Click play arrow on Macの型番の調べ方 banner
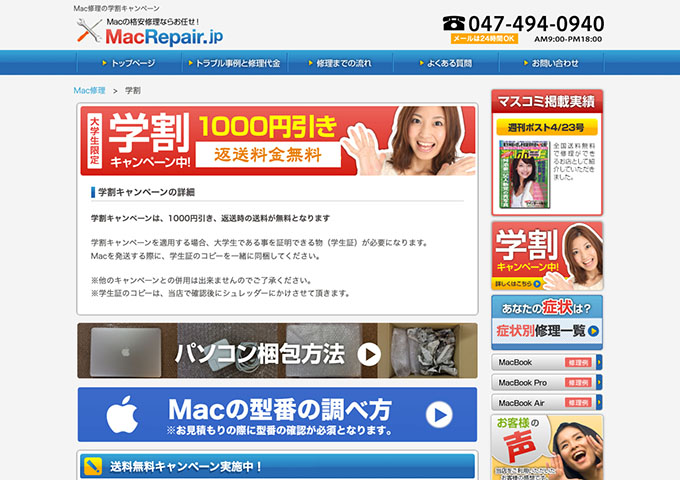The width and height of the screenshot is (680, 480). coord(439,415)
